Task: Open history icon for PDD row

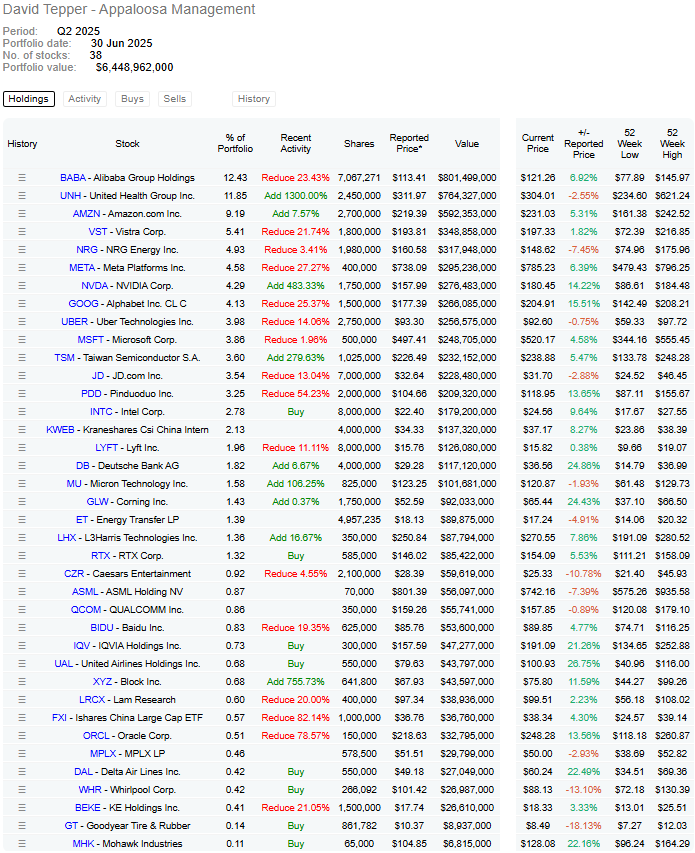Action: 22,393
